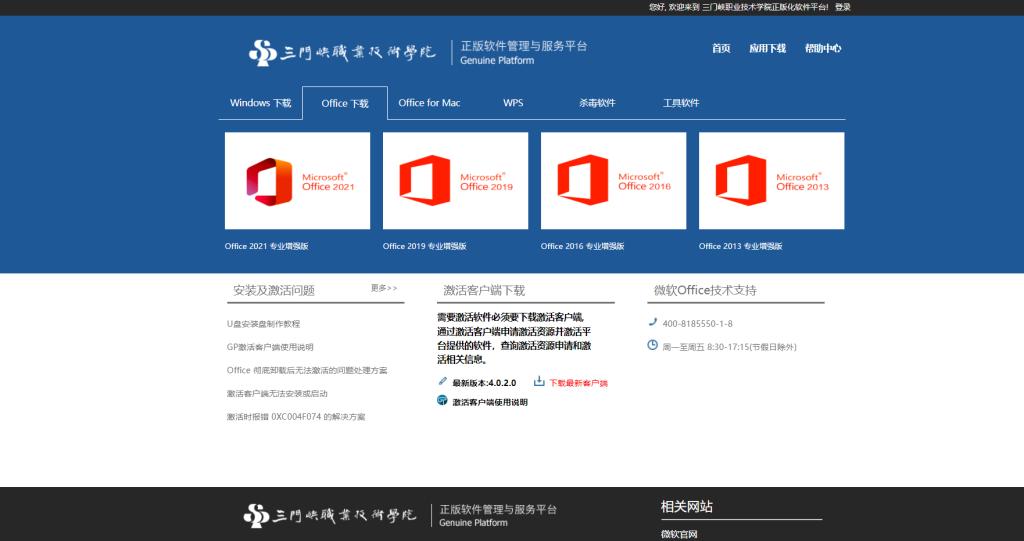Choose the Microsoft Office 2013 thumbnail
Screen dimensions: 1024x541
(x=771, y=181)
